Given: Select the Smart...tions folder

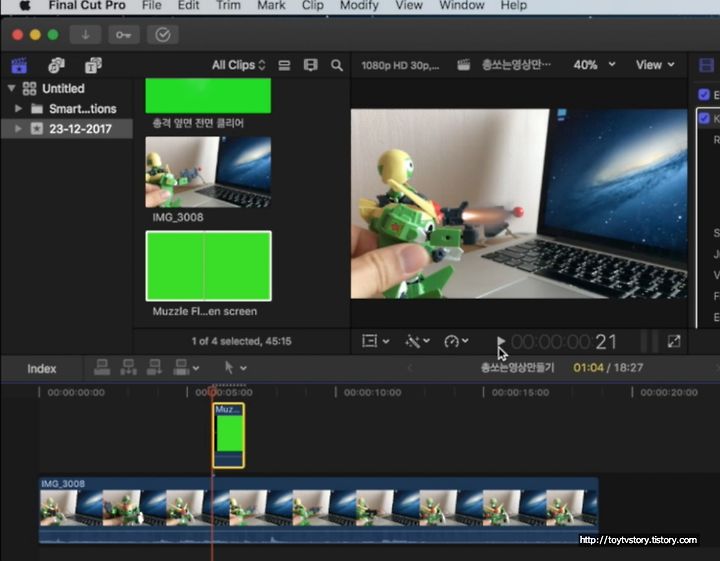Looking at the screenshot, I should click(67, 108).
